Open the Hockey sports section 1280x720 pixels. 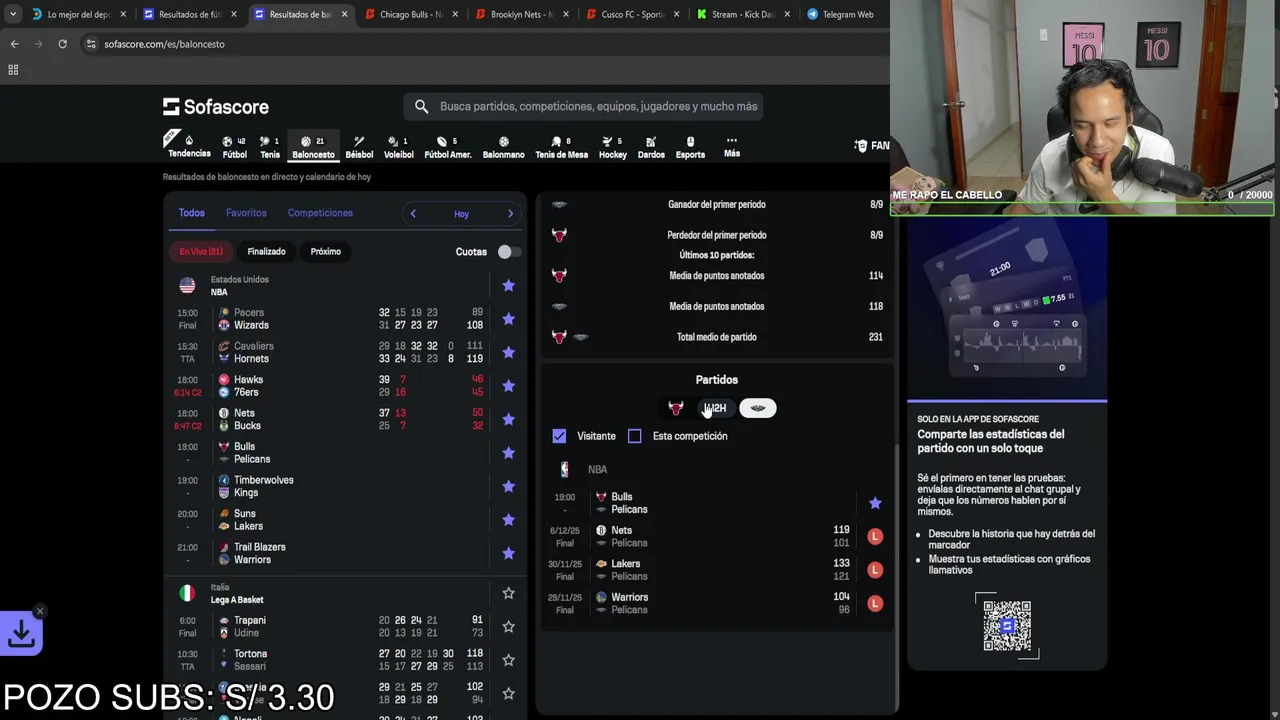coord(612,147)
